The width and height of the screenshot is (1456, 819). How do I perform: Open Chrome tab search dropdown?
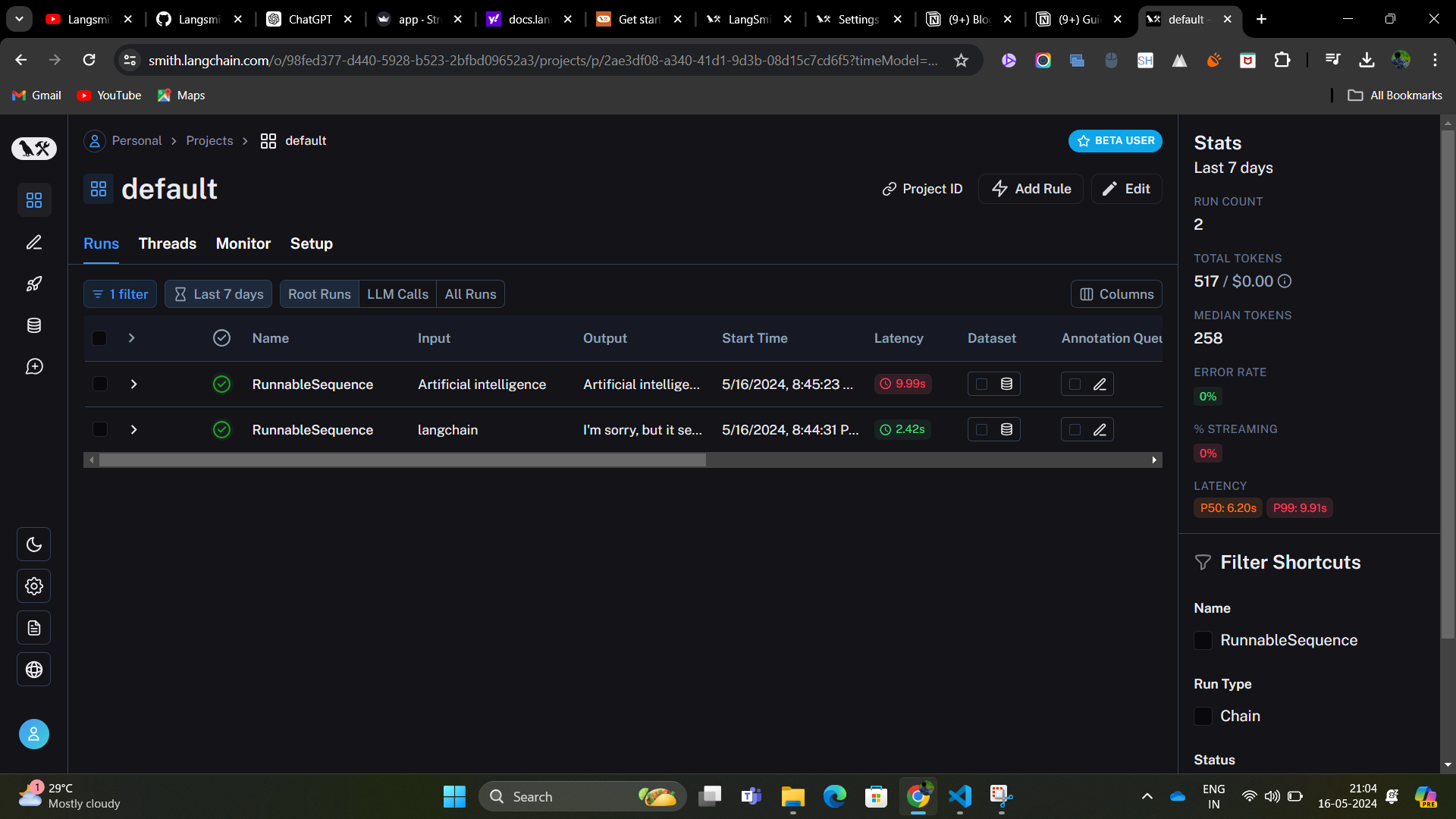click(19, 19)
